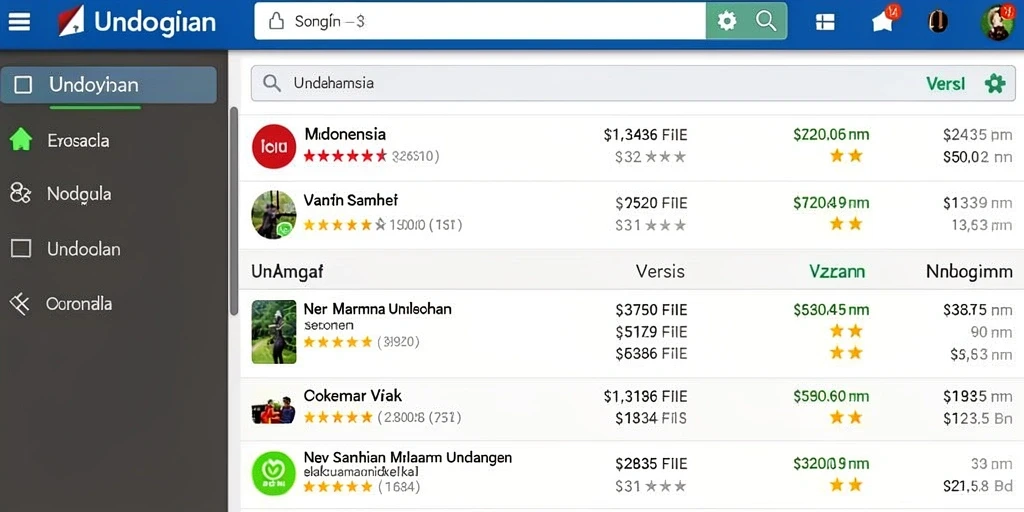Open Erosacla in the sidebar
This screenshot has width=1024, height=512.
pos(78,140)
